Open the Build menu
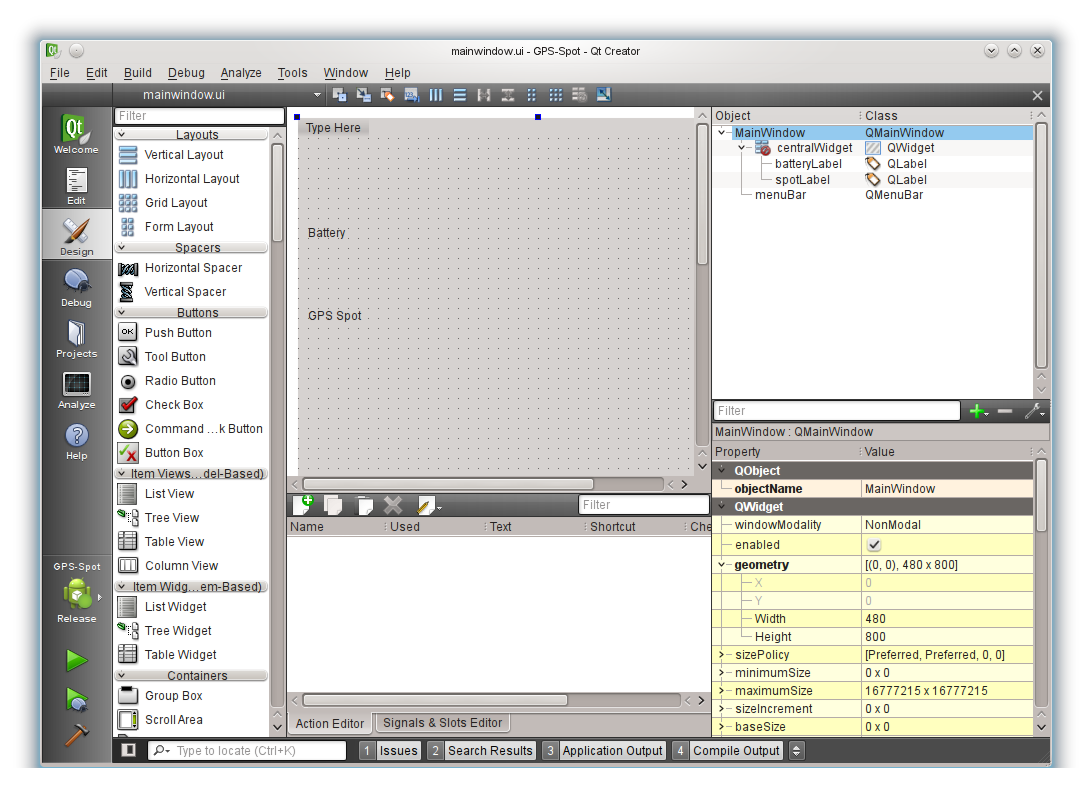Image resolution: width=1092 pixels, height=807 pixels. pos(138,72)
